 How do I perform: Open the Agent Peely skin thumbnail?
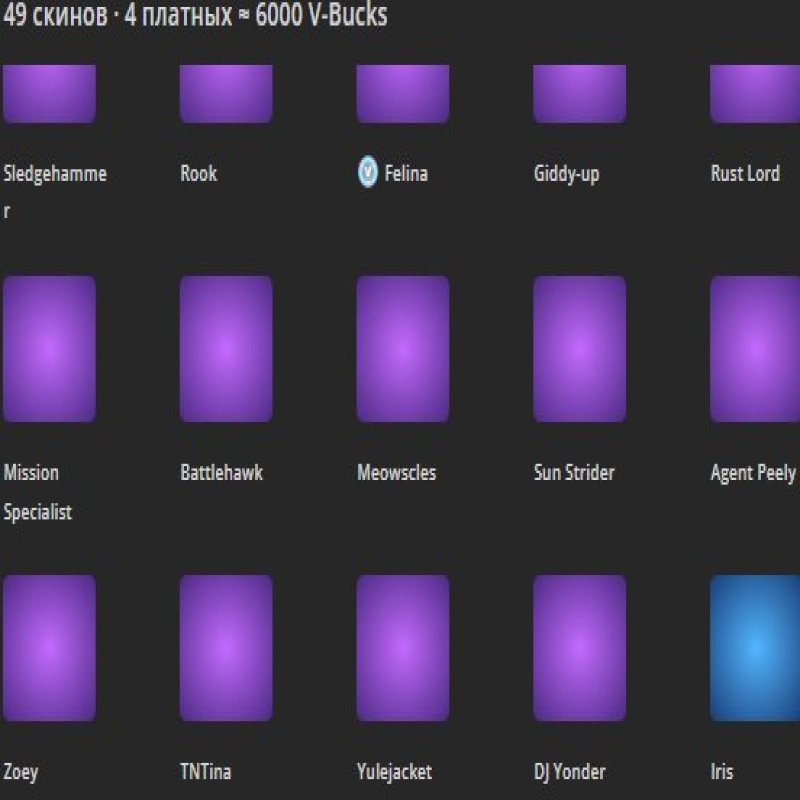755,349
